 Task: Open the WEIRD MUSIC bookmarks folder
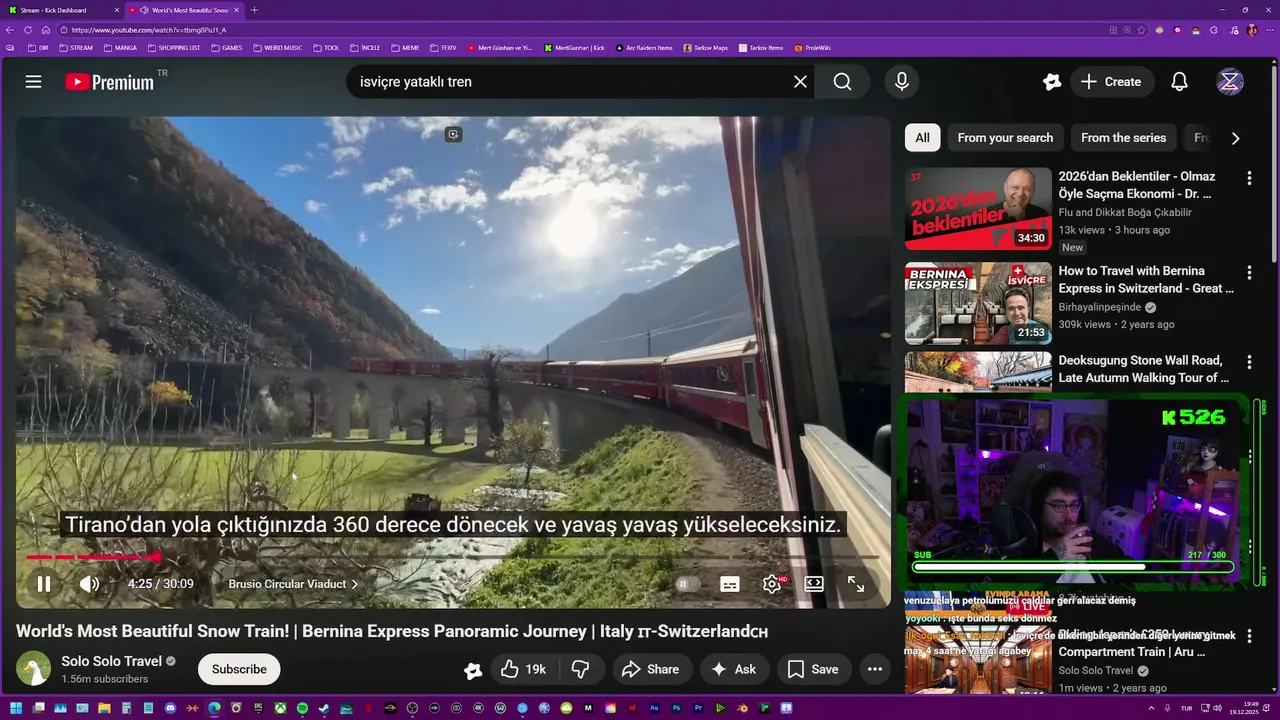point(277,47)
